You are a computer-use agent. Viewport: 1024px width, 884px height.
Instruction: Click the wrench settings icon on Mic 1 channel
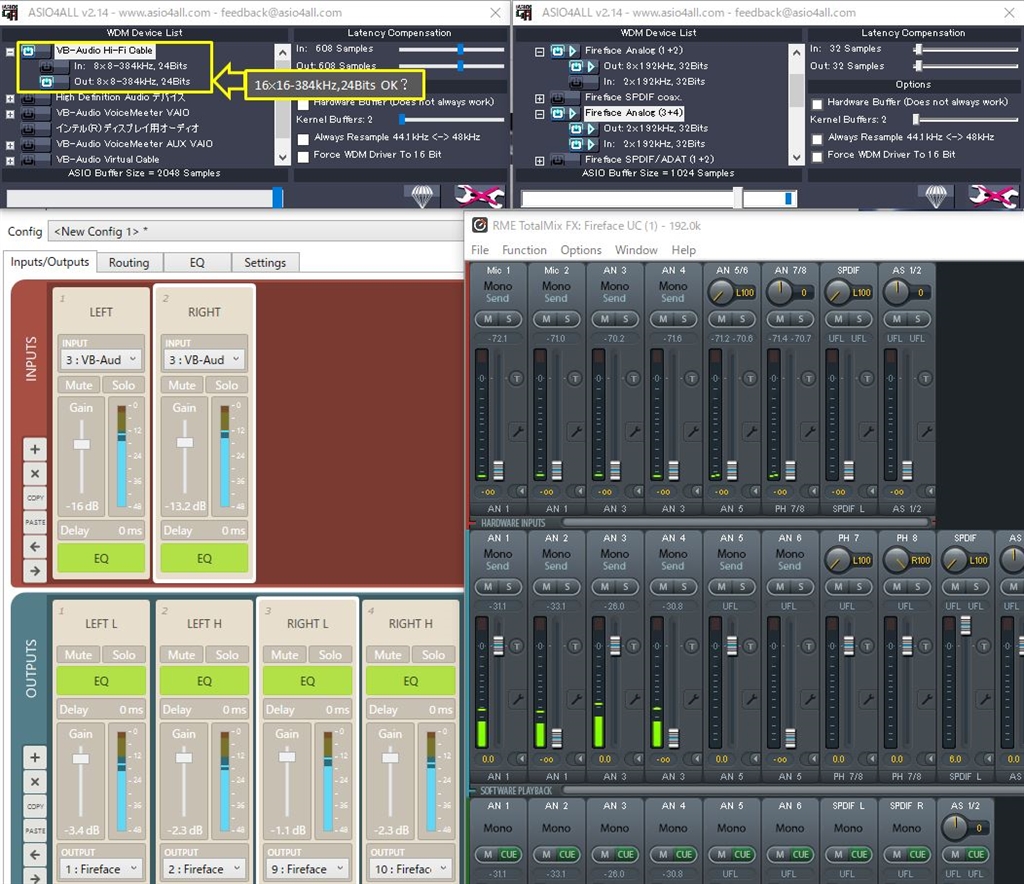coord(517,431)
